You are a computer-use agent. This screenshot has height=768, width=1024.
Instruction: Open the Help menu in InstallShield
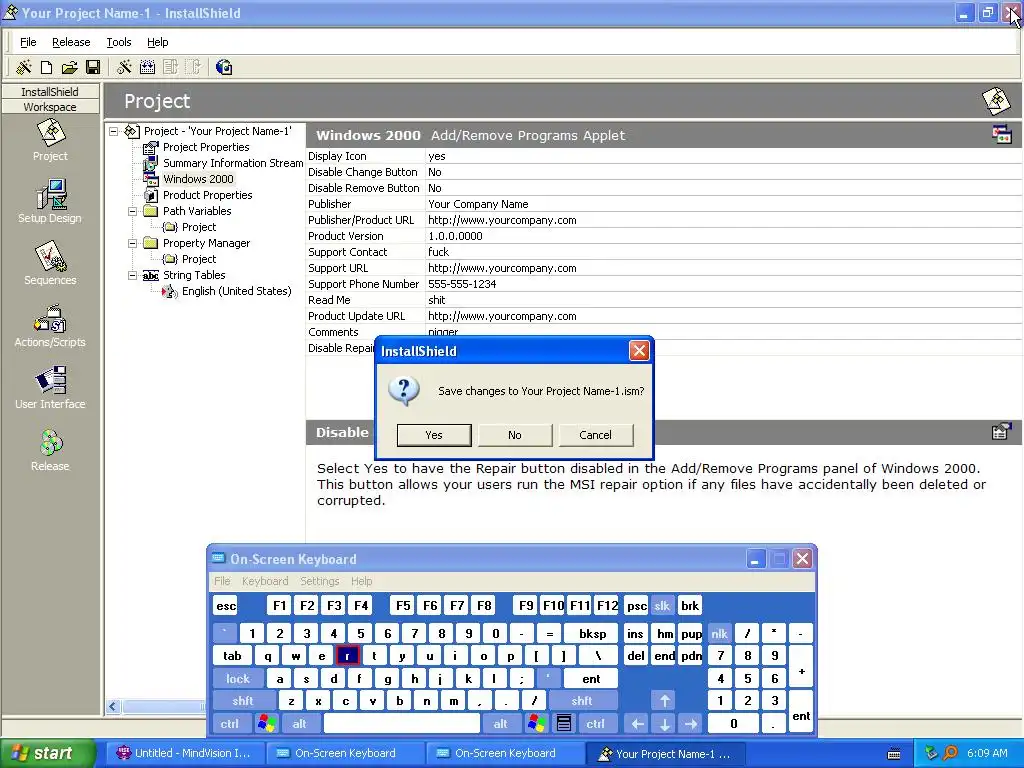pos(157,42)
